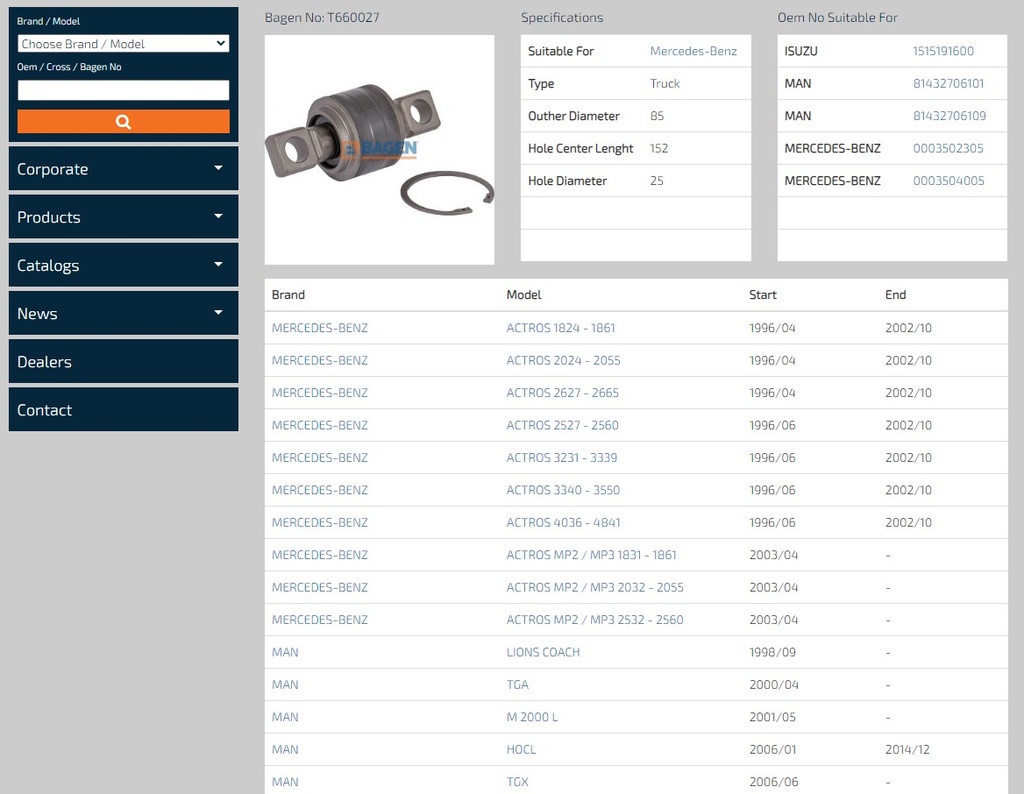Go to the Dealers page
Image resolution: width=1024 pixels, height=794 pixels.
(123, 362)
